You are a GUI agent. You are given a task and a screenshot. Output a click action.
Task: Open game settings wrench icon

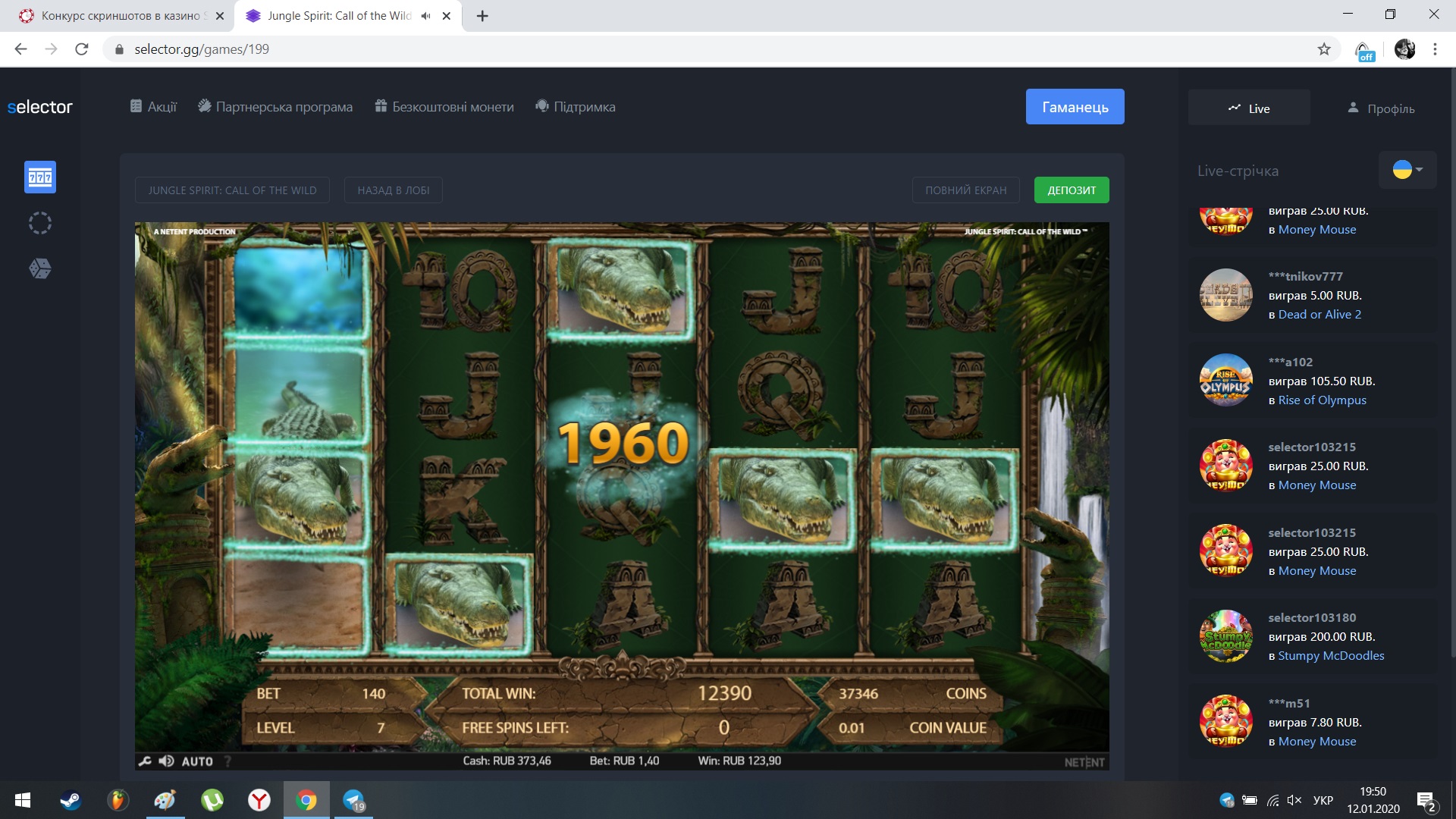click(x=144, y=761)
